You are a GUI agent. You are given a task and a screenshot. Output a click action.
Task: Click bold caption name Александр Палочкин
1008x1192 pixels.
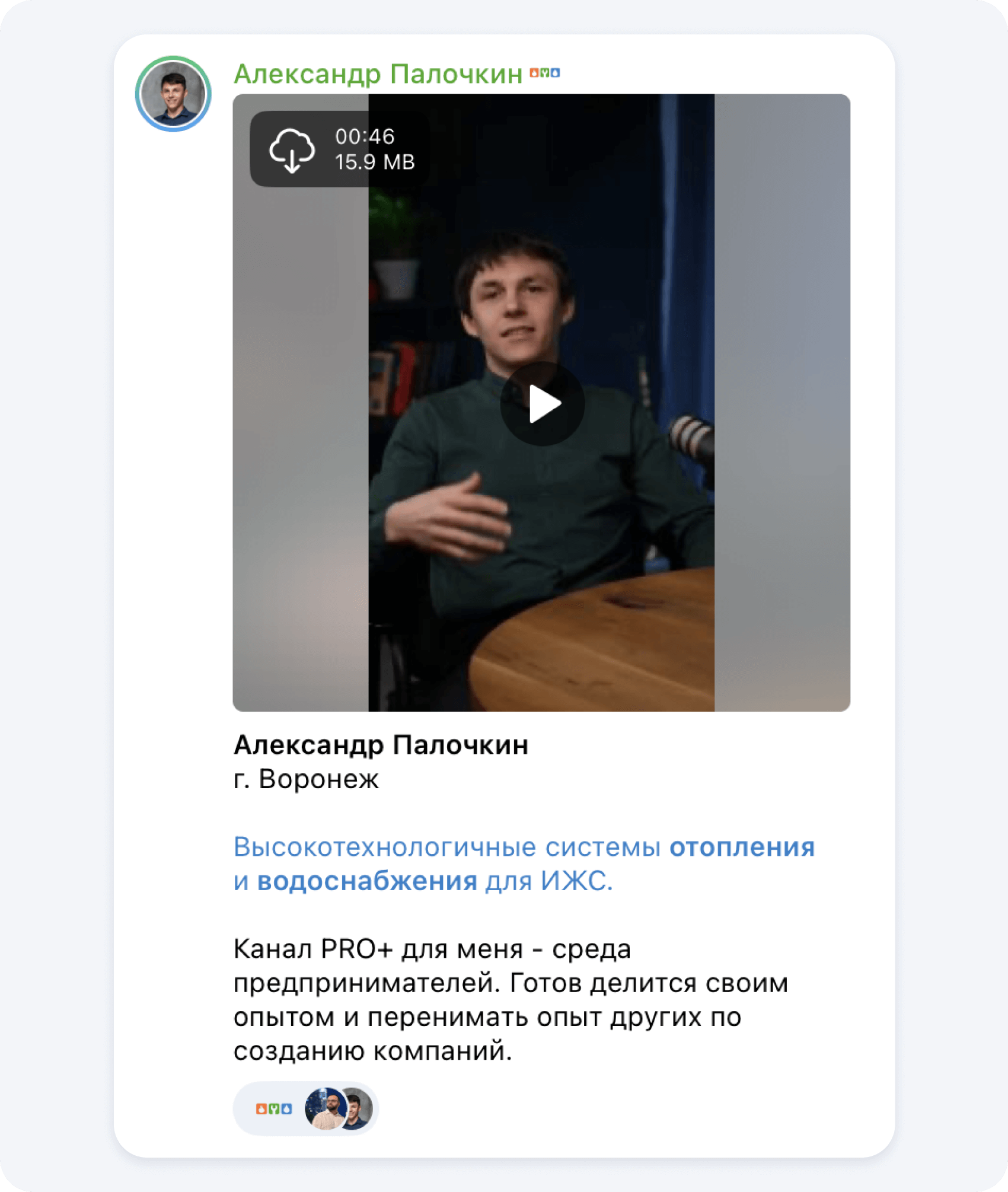381,745
